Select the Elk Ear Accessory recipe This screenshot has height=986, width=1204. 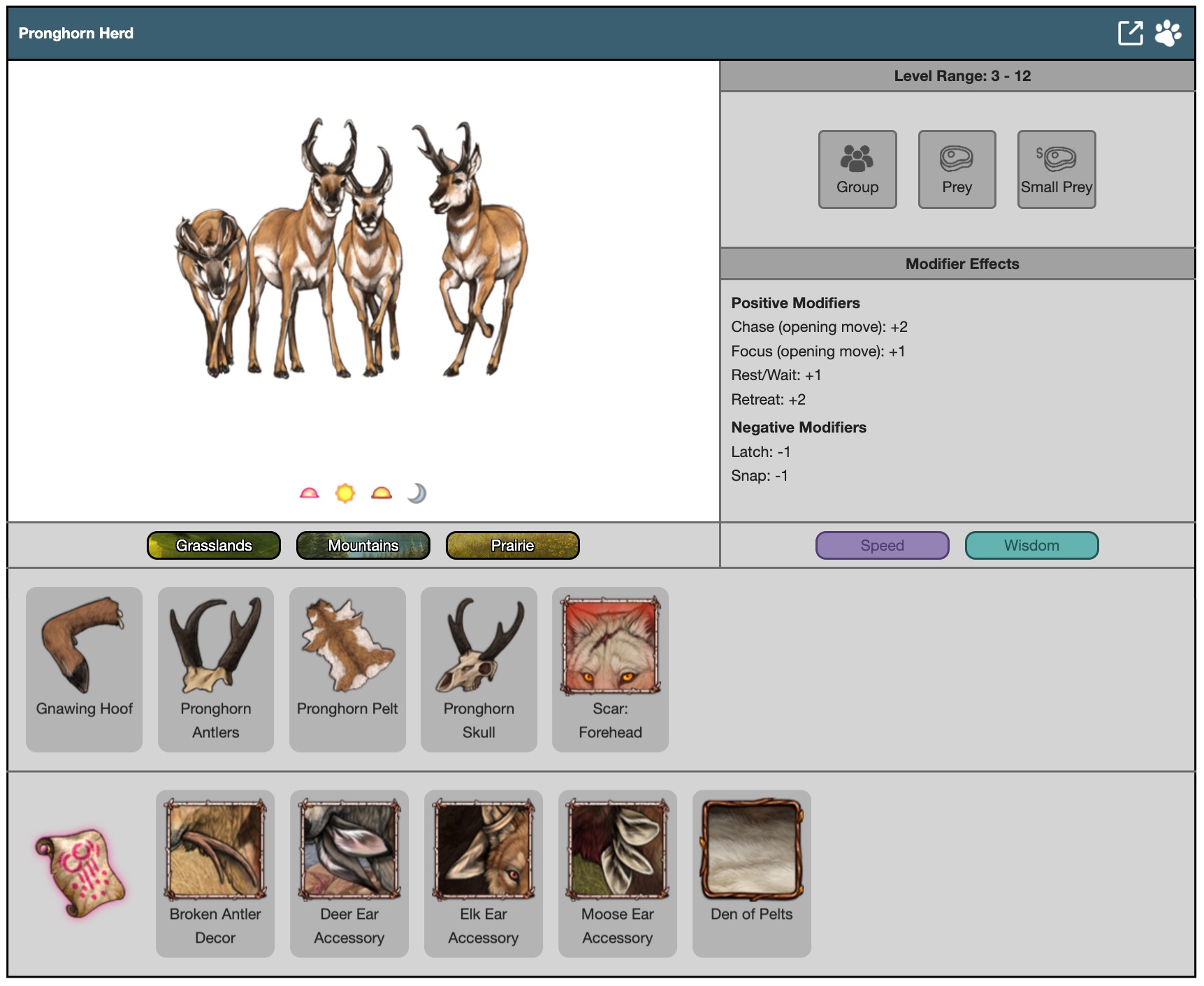point(484,873)
